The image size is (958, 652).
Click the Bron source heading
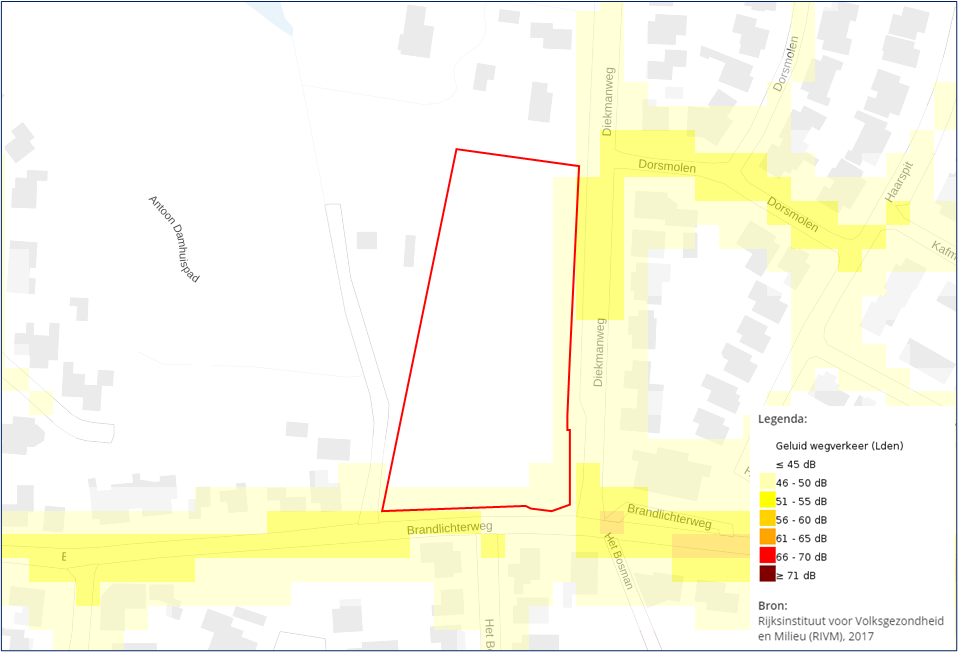(x=773, y=606)
